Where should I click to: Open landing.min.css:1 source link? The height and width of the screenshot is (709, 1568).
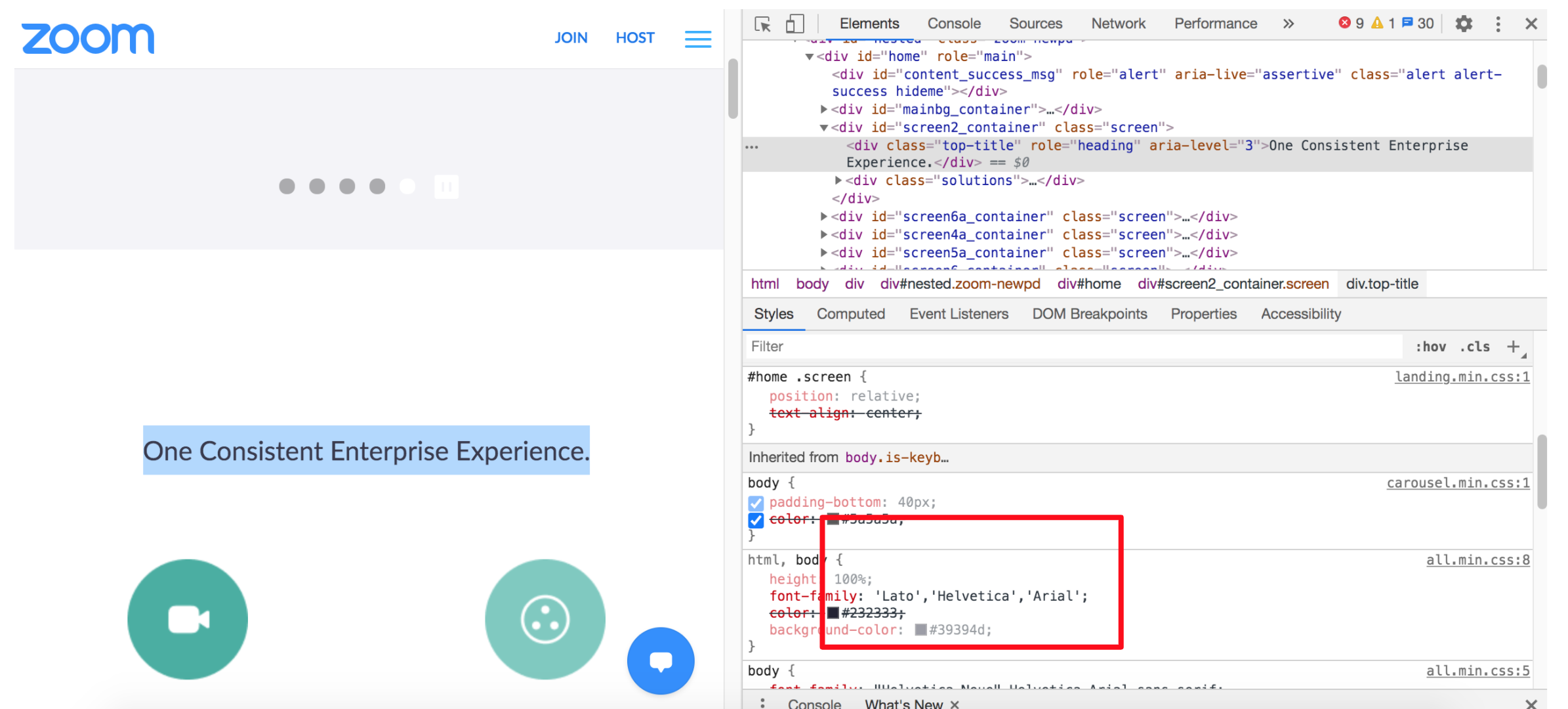[x=1462, y=377]
